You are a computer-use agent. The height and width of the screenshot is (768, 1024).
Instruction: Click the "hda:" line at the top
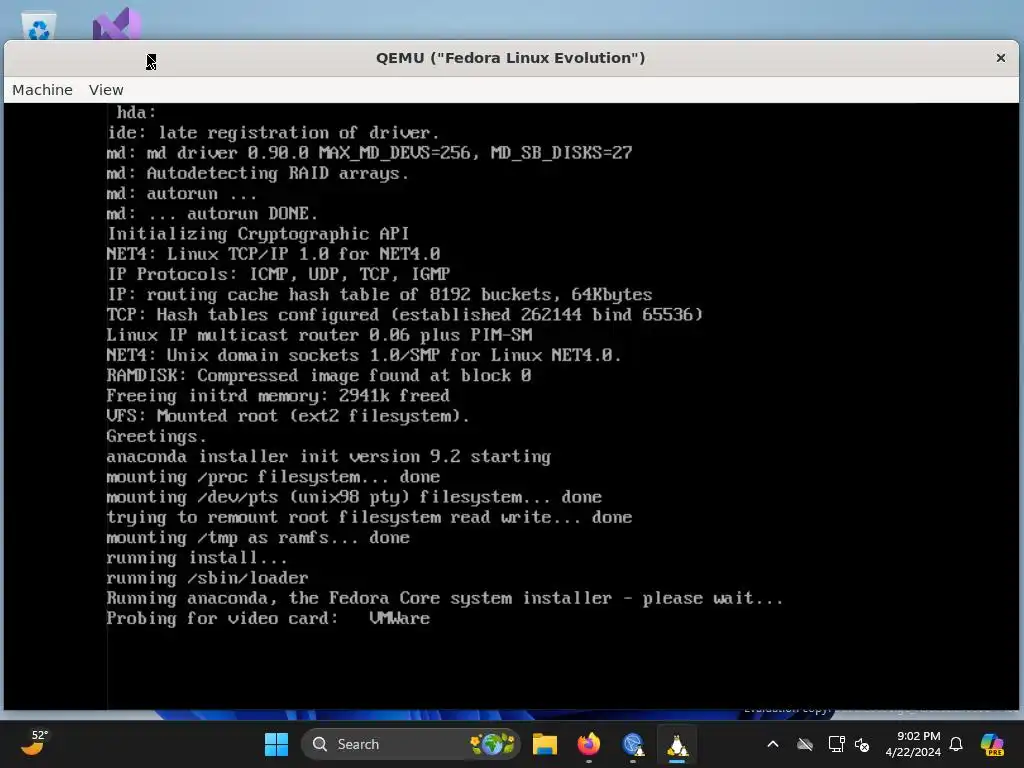click(x=136, y=112)
